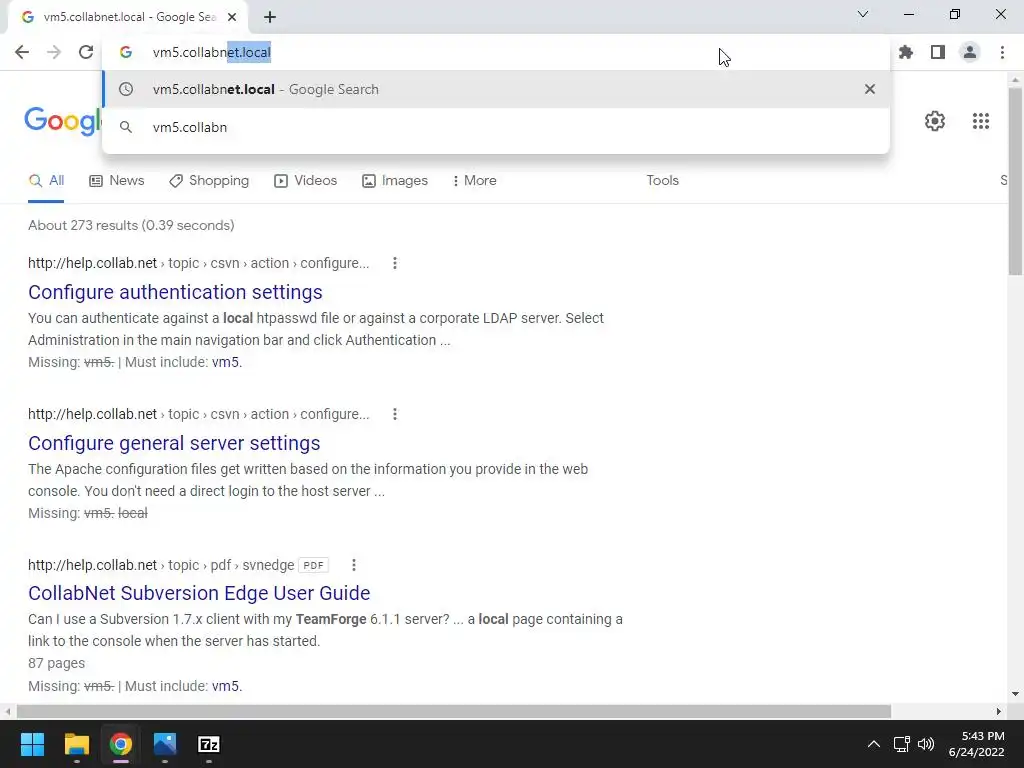Open the tab search chevron
Image resolution: width=1024 pixels, height=768 pixels.
(863, 14)
